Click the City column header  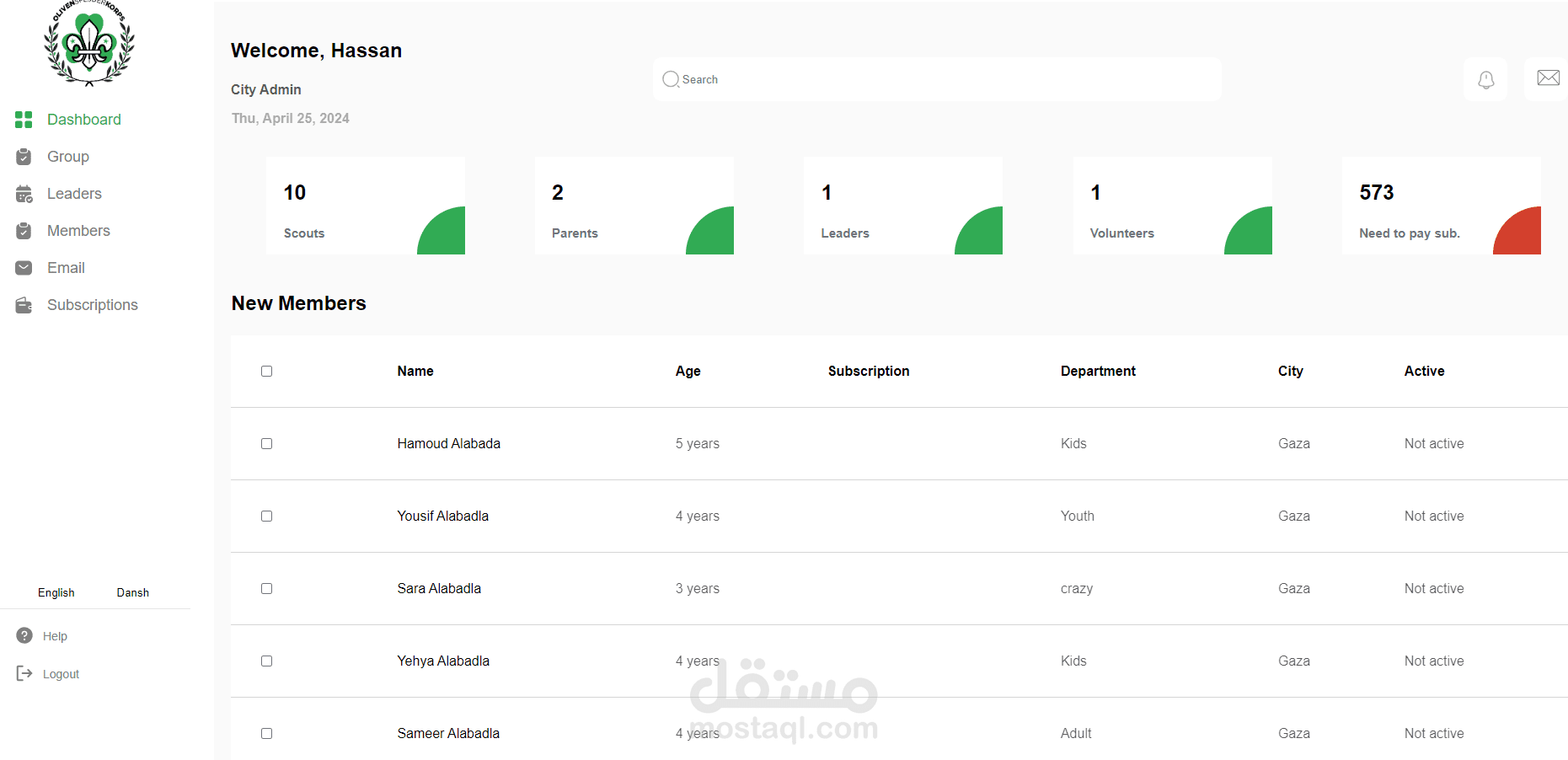1291,372
